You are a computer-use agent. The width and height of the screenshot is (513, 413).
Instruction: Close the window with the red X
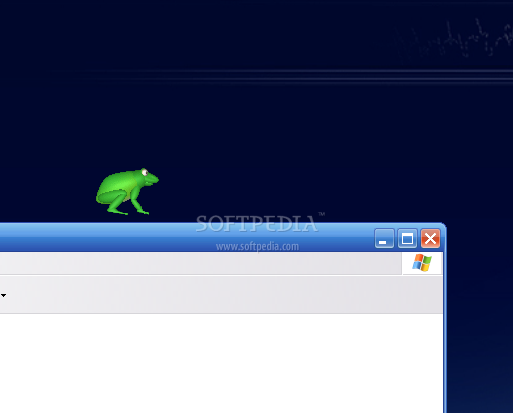[430, 238]
